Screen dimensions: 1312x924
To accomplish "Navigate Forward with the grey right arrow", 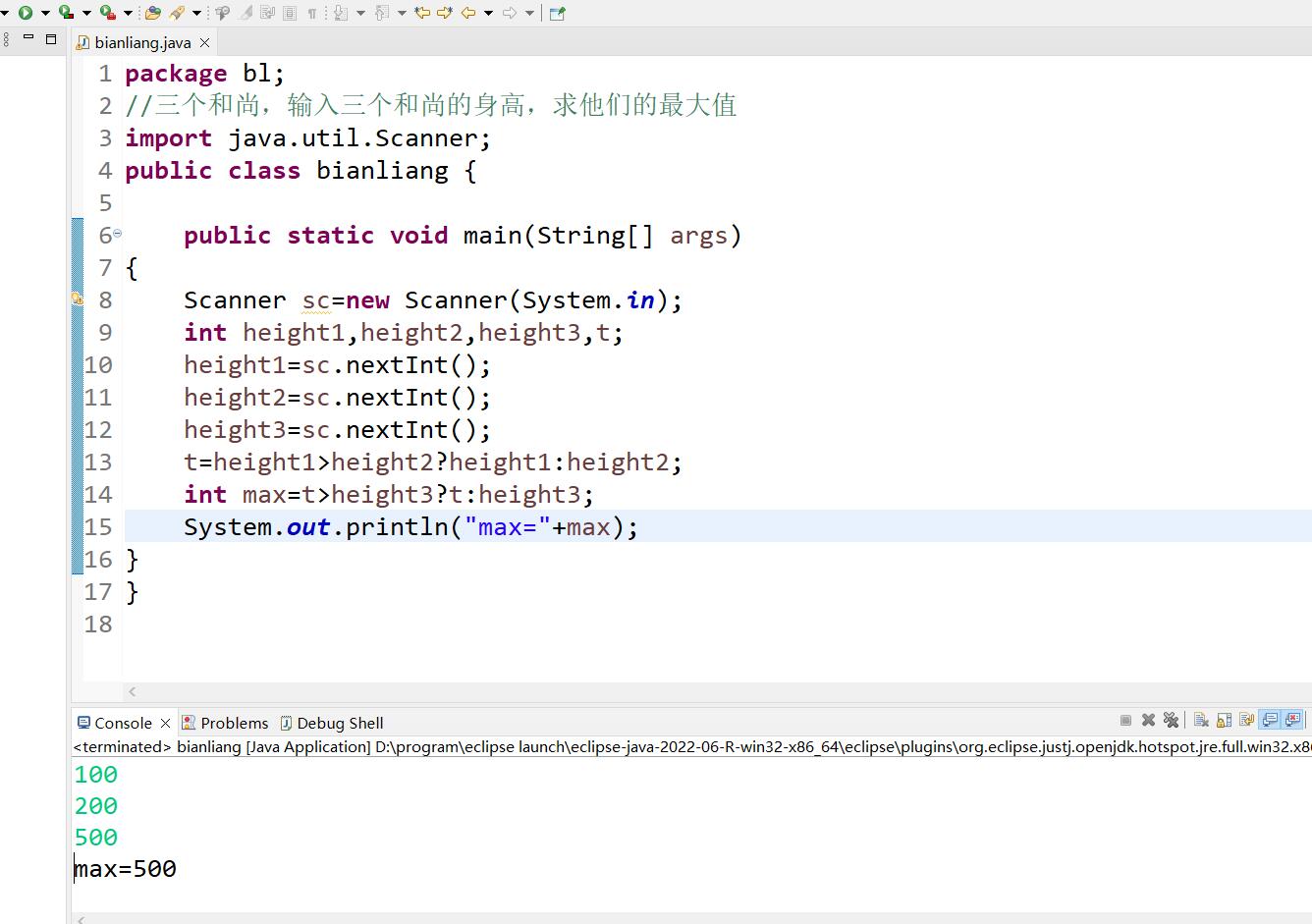I will tap(510, 13).
